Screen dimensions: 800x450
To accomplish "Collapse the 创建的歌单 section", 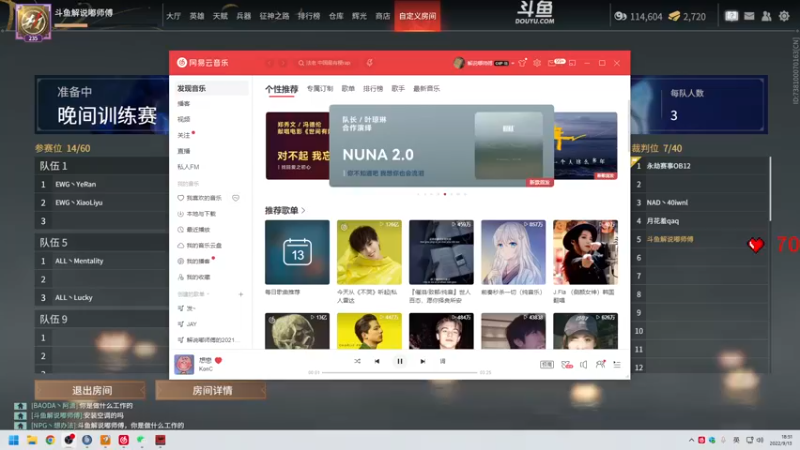I will click(193, 294).
